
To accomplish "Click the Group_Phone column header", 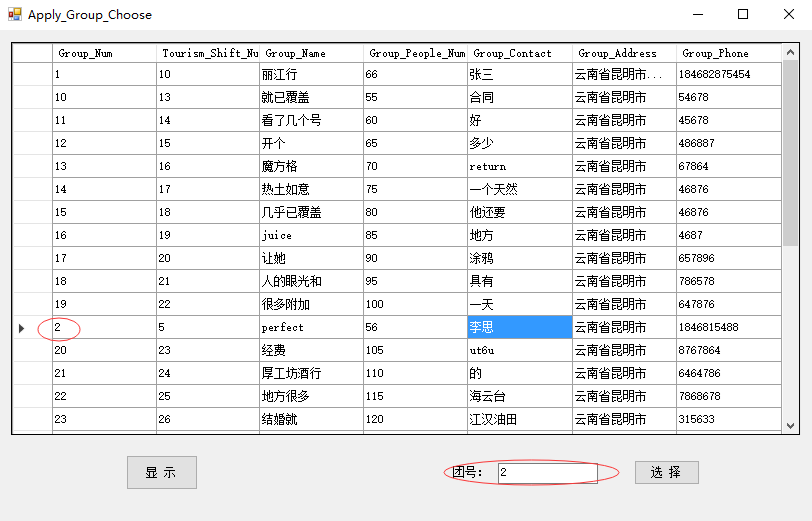I will (x=727, y=53).
